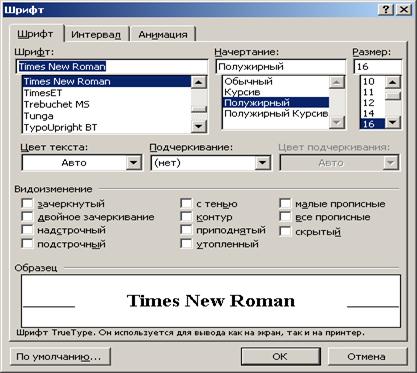Close the Шрифт dialog window
This screenshot has height=373, width=417.
coord(403,10)
